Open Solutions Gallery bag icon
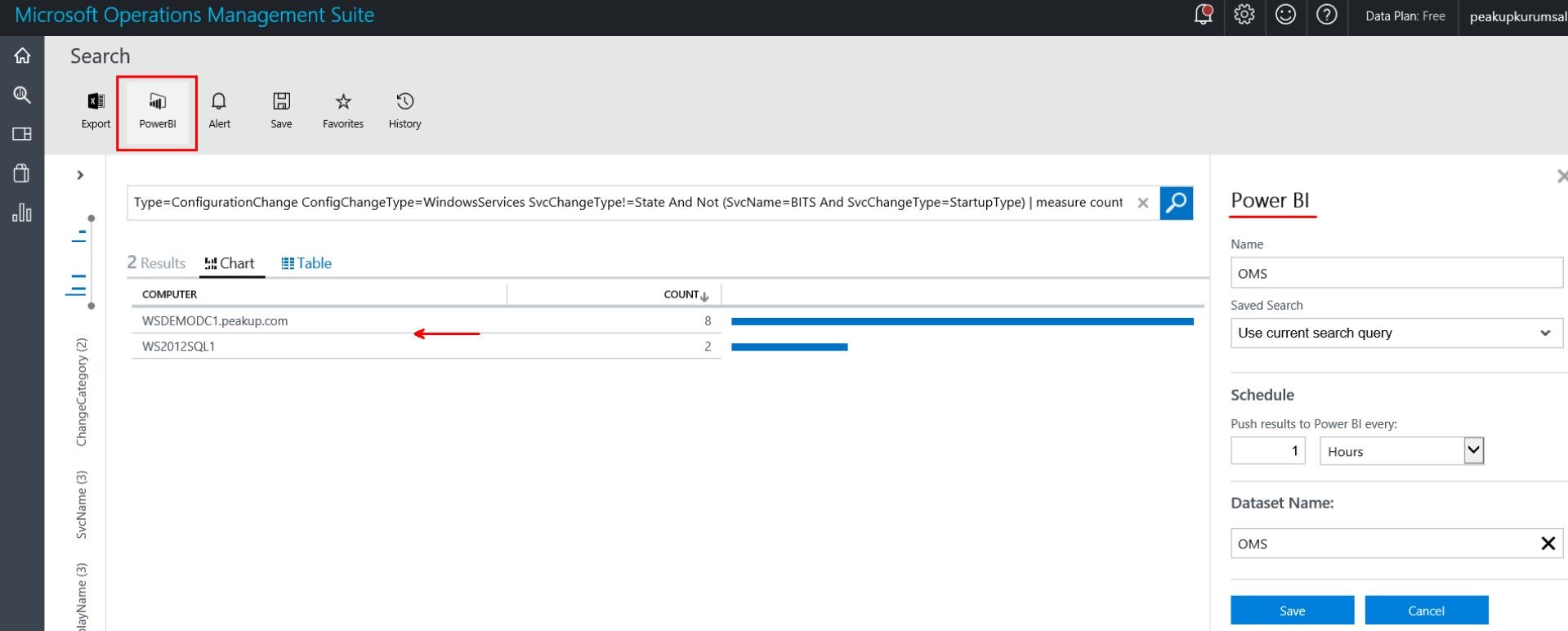The height and width of the screenshot is (631, 1568). 22,172
